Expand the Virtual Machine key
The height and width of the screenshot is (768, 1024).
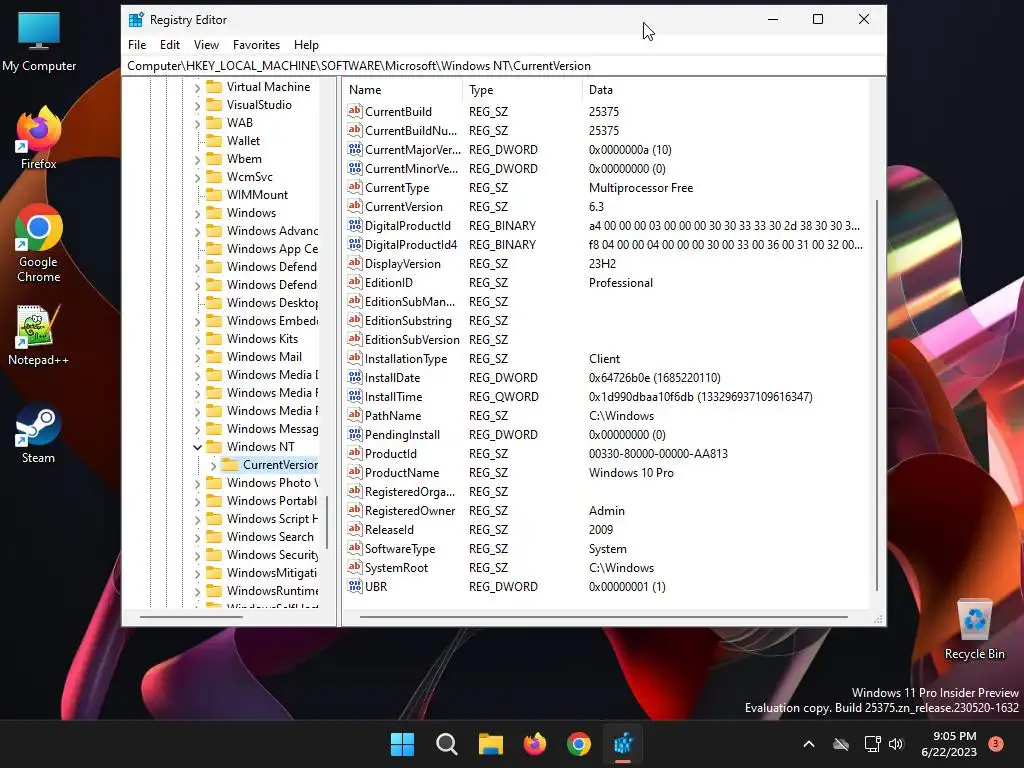197,88
